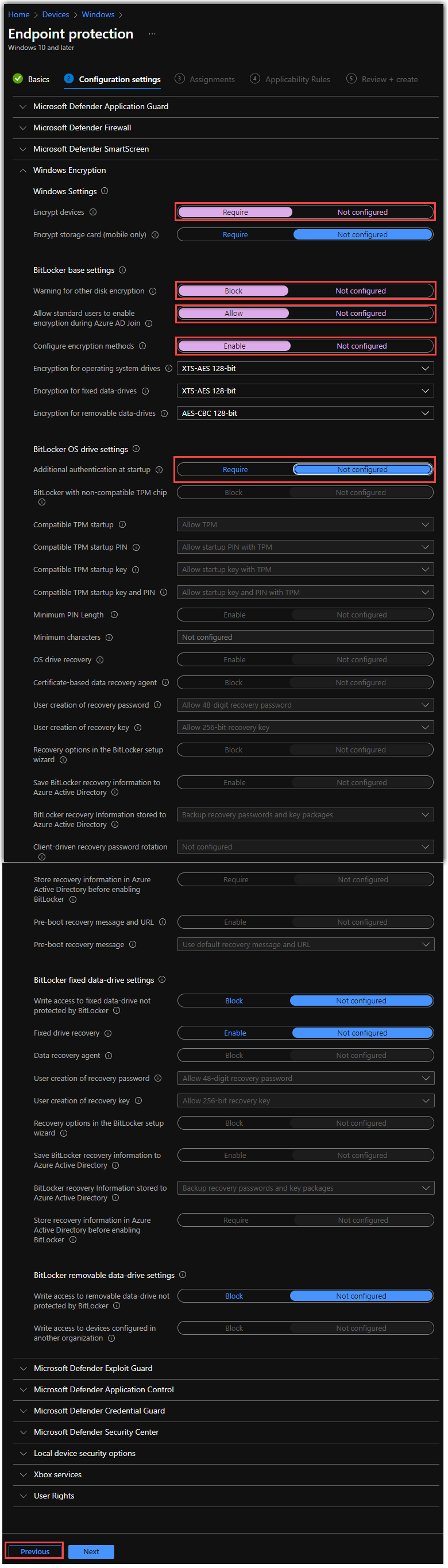The height and width of the screenshot is (1568, 448).
Task: Open Encryption for operating system drives dropdown
Action: (306, 369)
